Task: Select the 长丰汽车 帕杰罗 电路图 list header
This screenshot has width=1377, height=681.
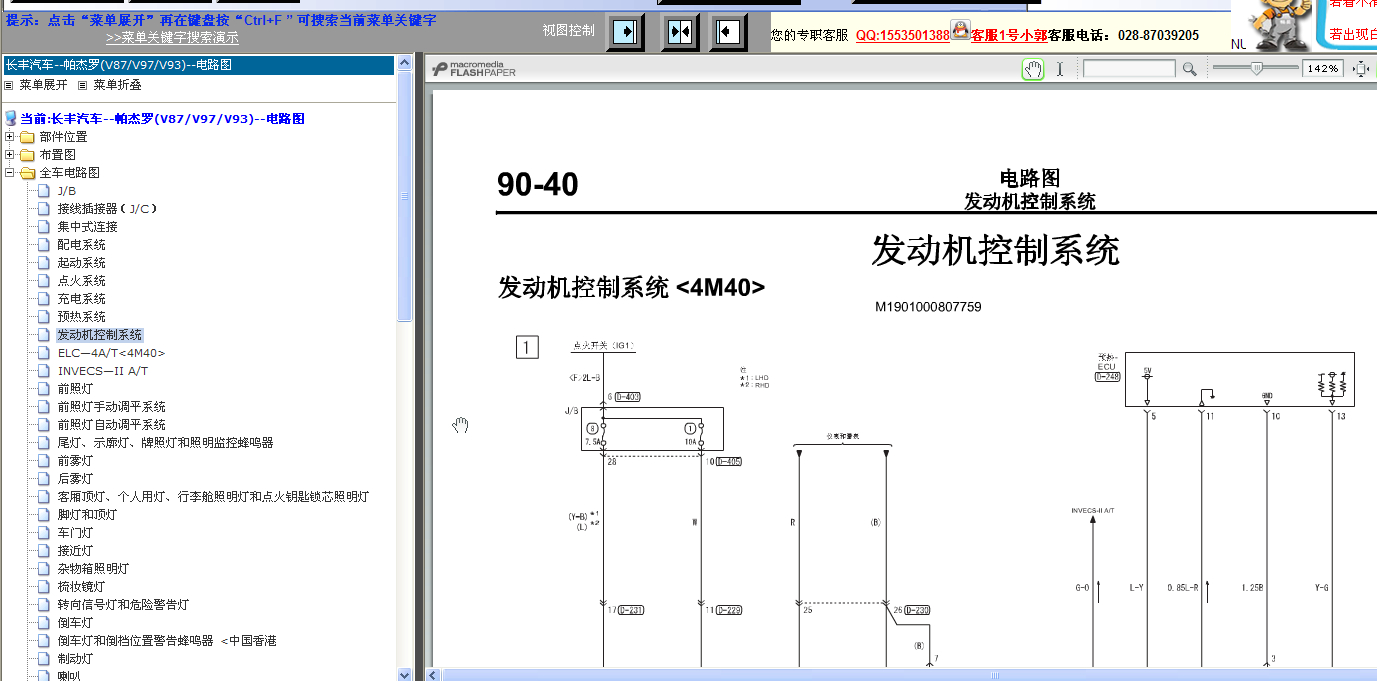Action: 199,65
